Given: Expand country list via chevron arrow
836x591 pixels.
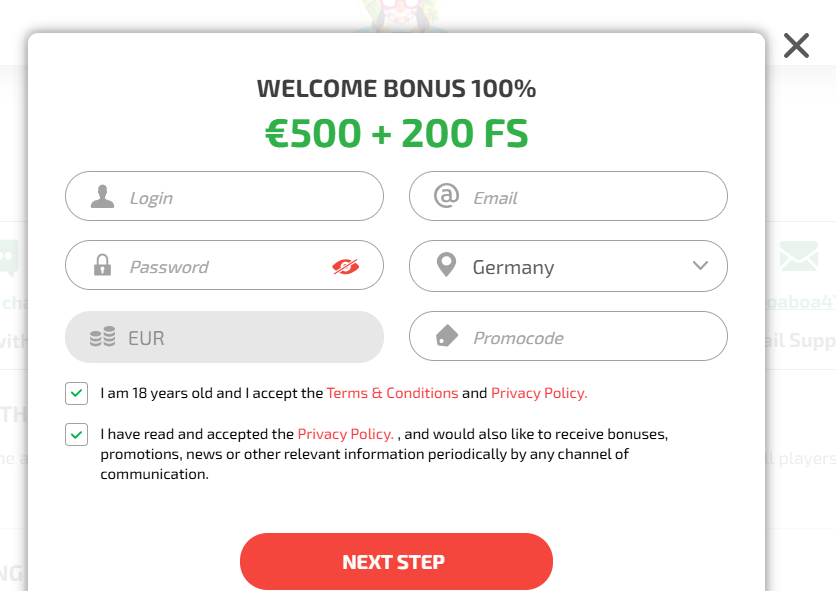Looking at the screenshot, I should point(700,266).
